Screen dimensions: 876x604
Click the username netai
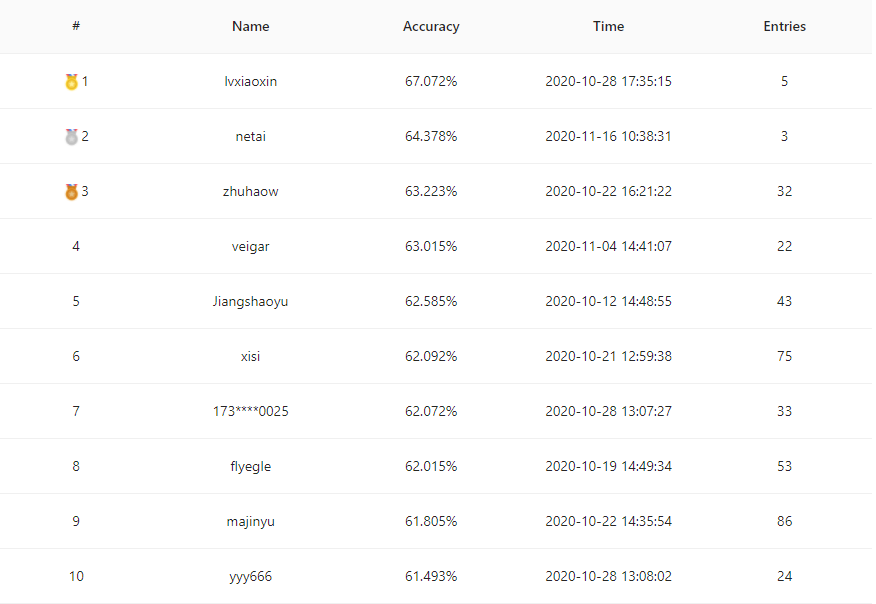[251, 137]
